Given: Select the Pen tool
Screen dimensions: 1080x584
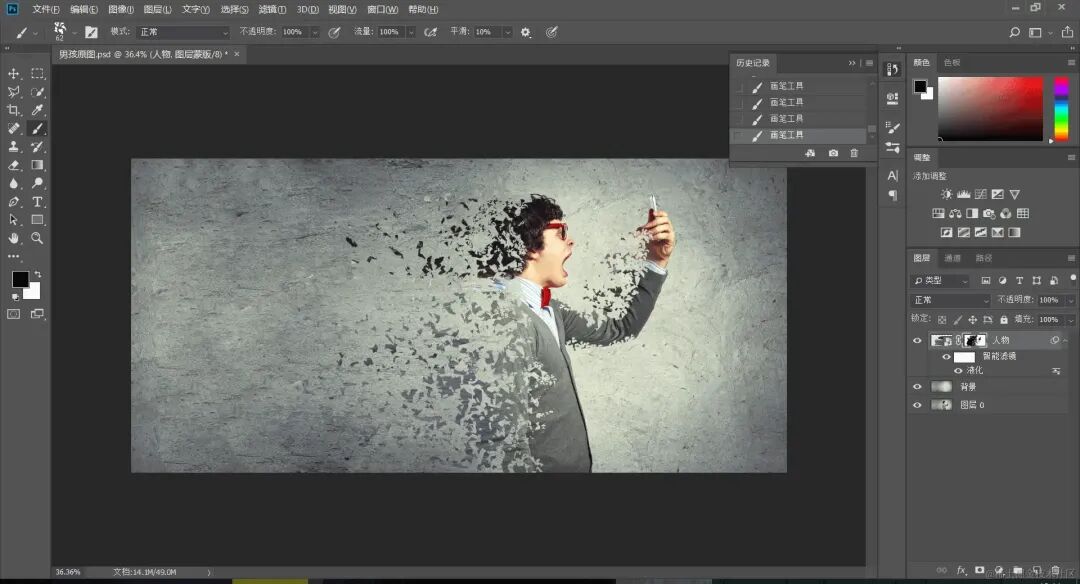Looking at the screenshot, I should click(x=14, y=202).
